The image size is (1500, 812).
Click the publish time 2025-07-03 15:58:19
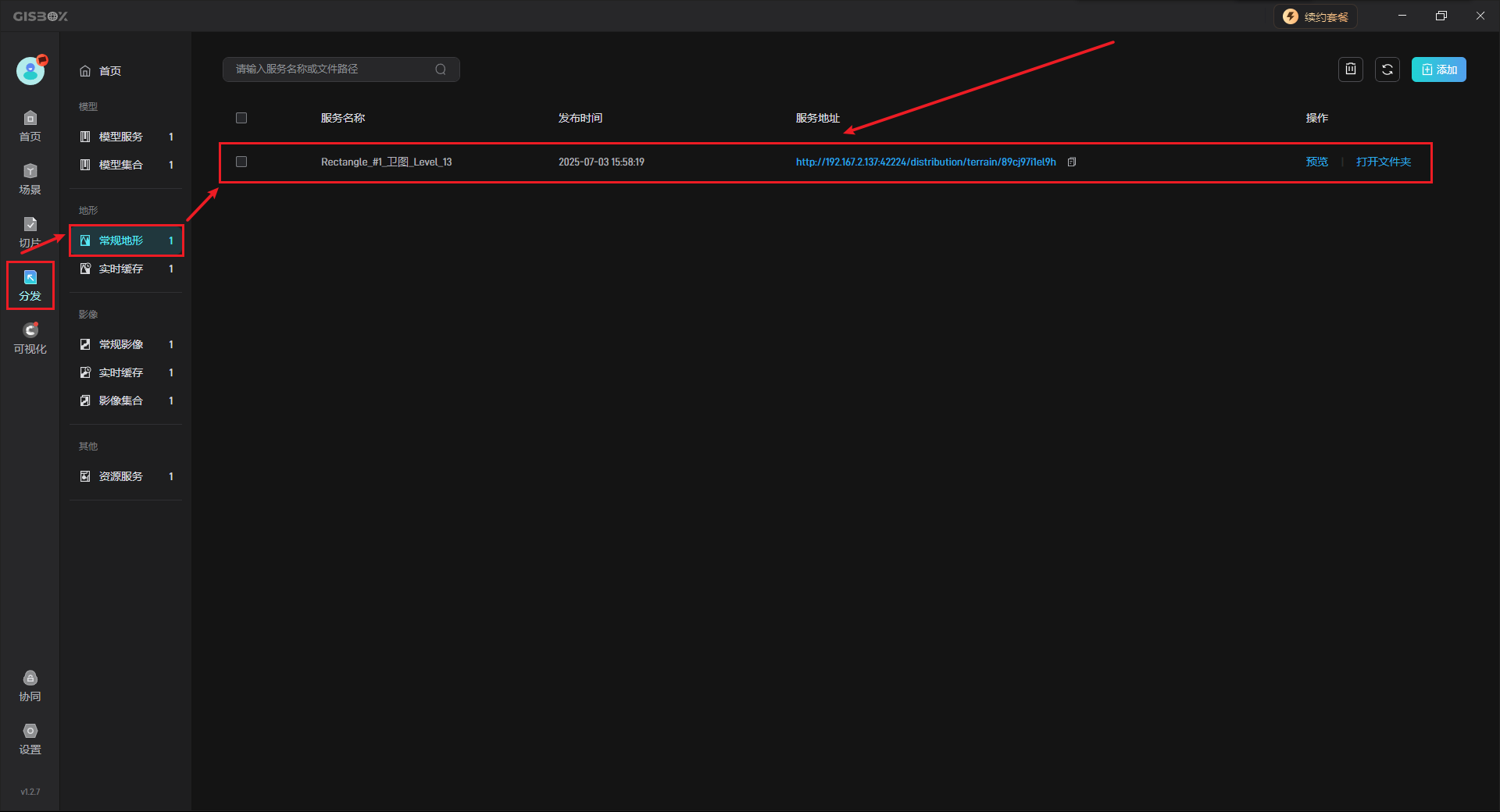pos(602,162)
